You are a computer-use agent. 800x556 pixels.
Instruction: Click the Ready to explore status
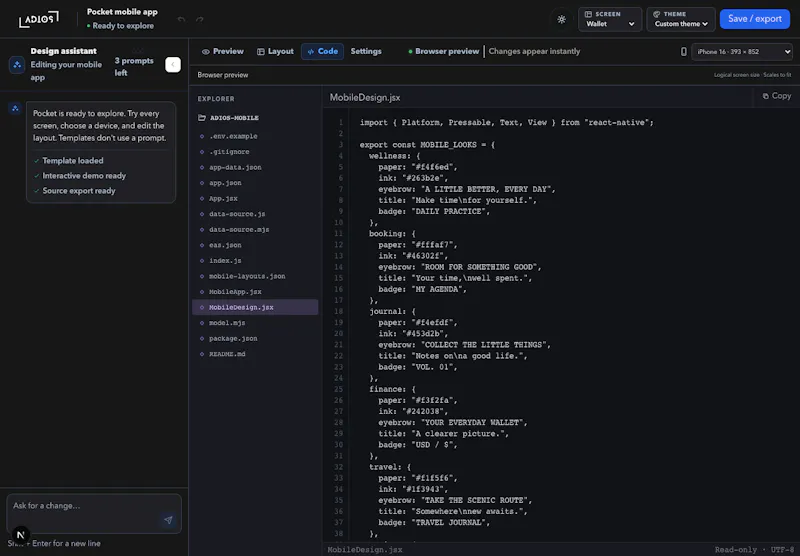(x=120, y=26)
